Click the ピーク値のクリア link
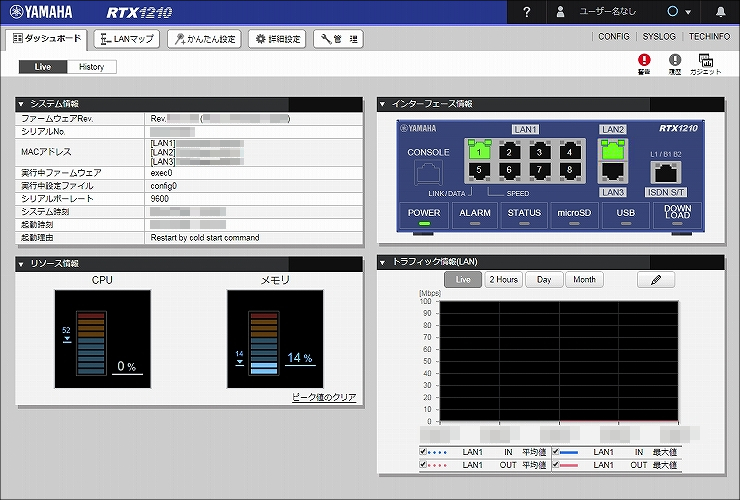Image resolution: width=740 pixels, height=500 pixels. pos(324,397)
